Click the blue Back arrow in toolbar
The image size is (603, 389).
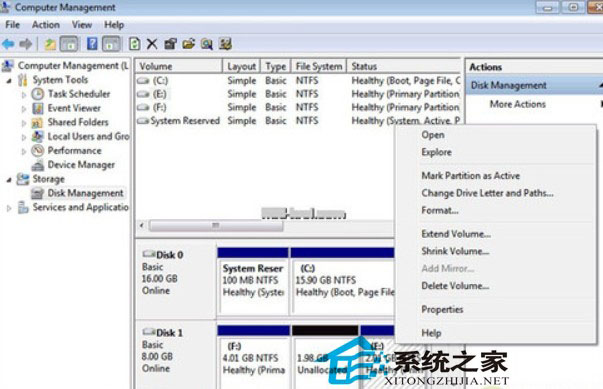[x=8, y=44]
